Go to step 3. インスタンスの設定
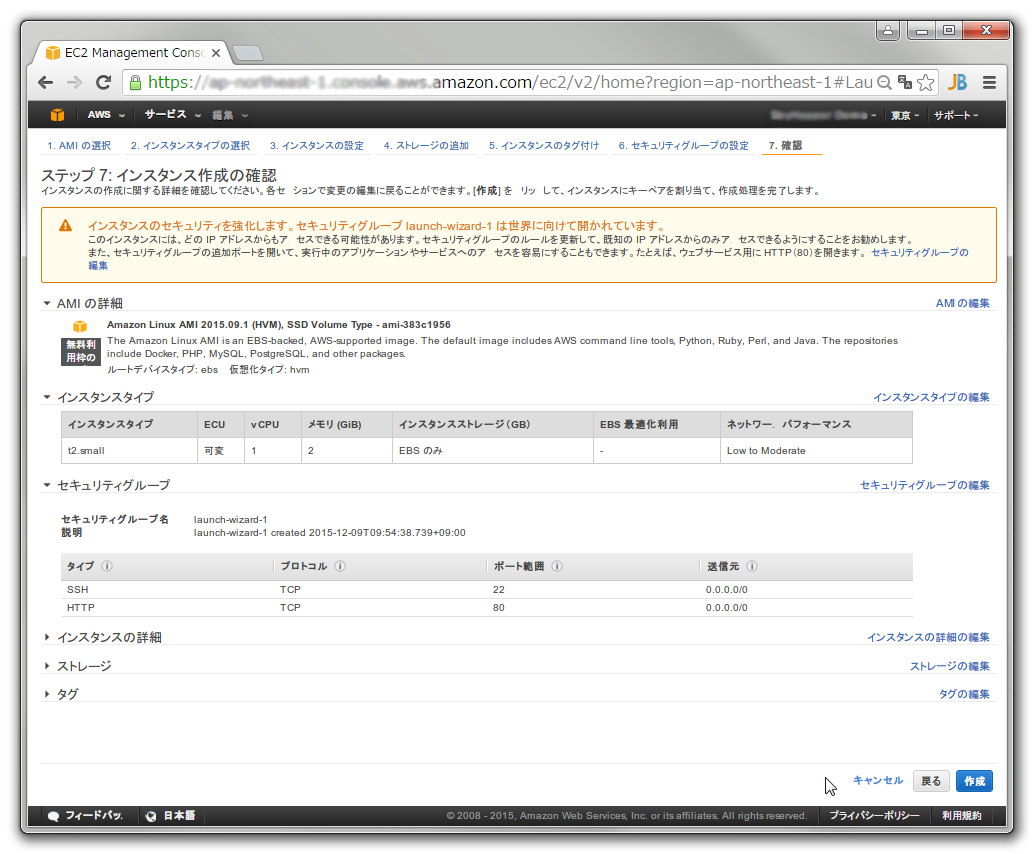The height and width of the screenshot is (854, 1034). (x=317, y=146)
